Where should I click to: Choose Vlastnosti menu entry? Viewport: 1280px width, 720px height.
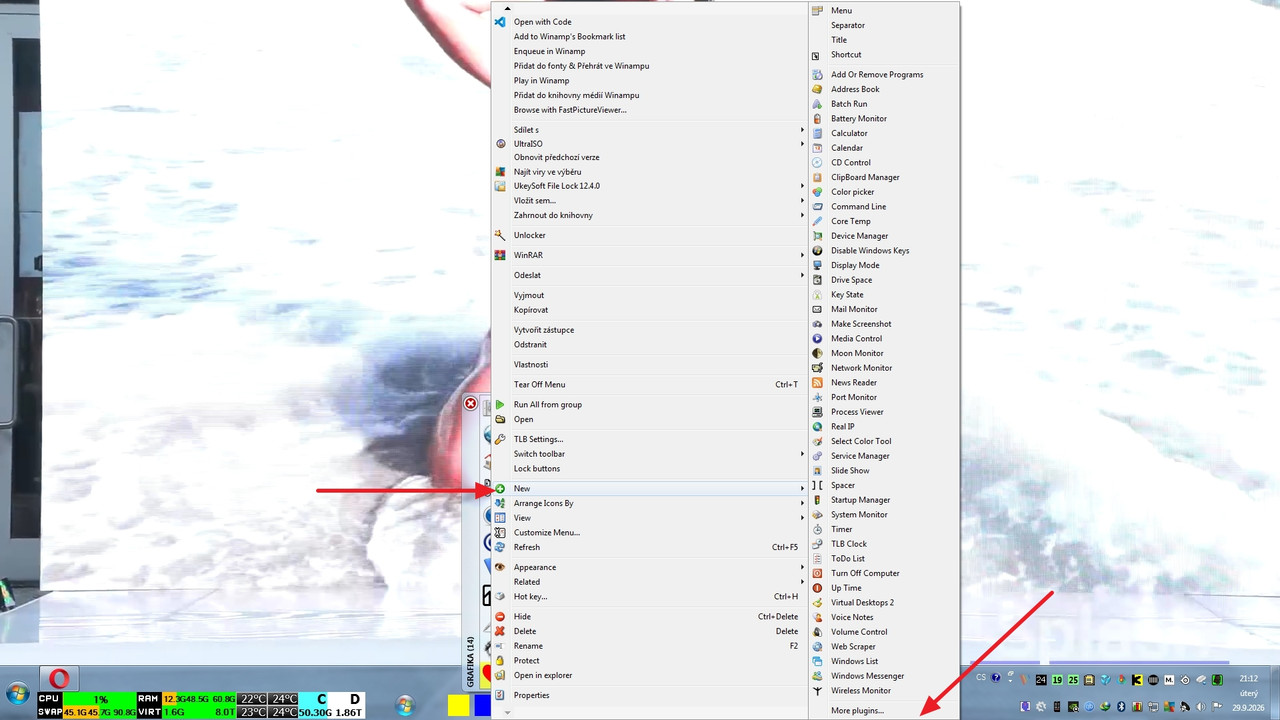tap(649, 364)
